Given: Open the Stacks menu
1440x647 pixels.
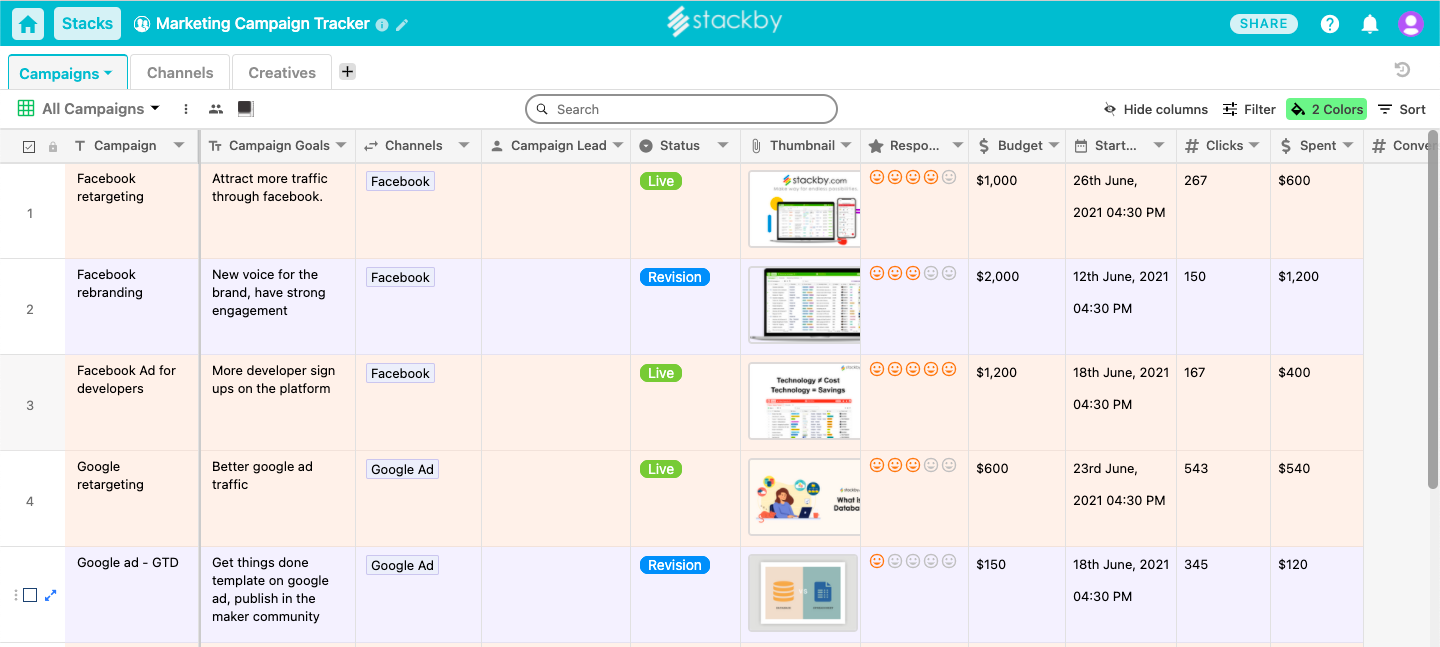Looking at the screenshot, I should pos(87,23).
